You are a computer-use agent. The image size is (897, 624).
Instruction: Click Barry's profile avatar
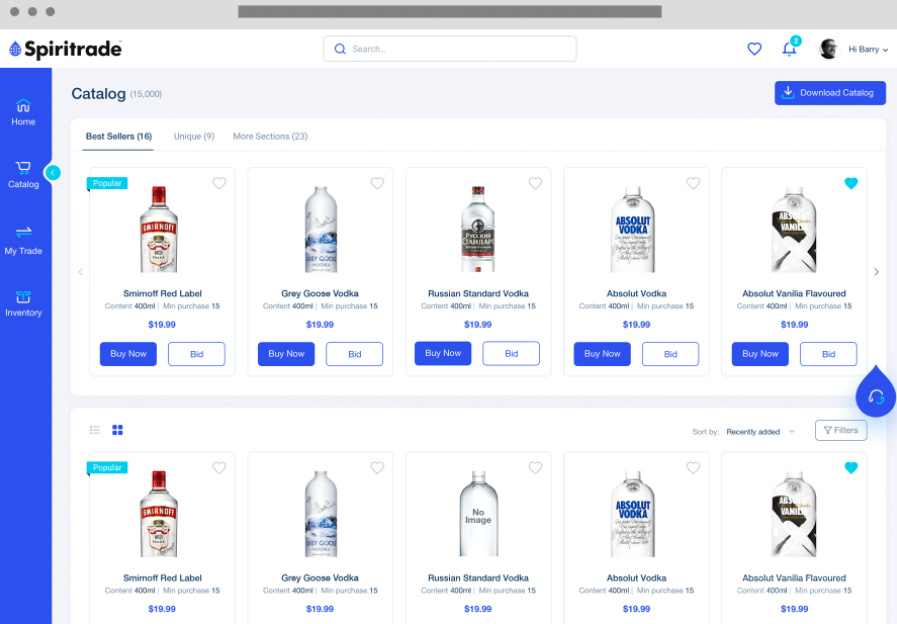click(x=828, y=49)
